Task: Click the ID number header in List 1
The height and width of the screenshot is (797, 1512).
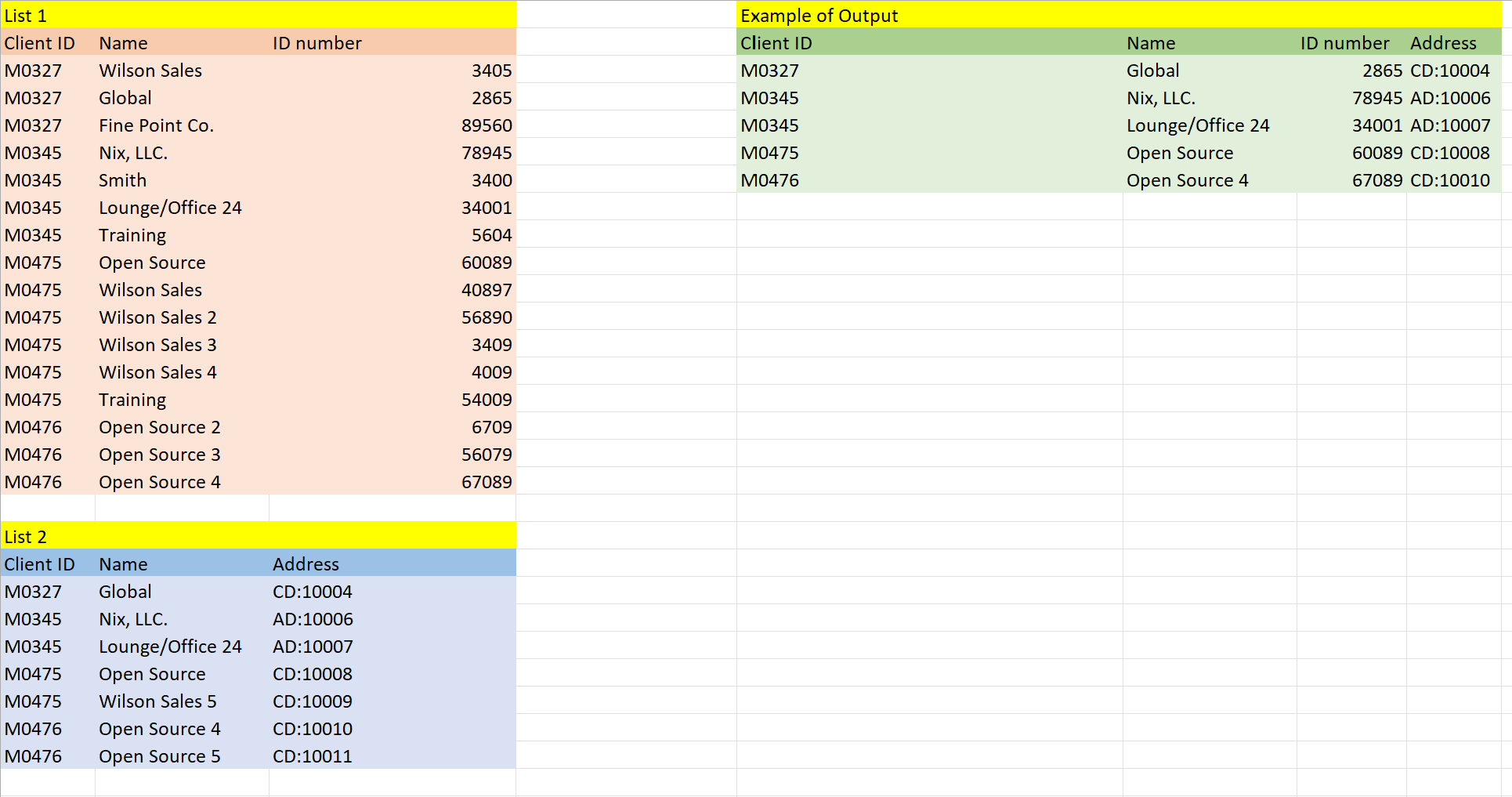Action: coord(317,42)
